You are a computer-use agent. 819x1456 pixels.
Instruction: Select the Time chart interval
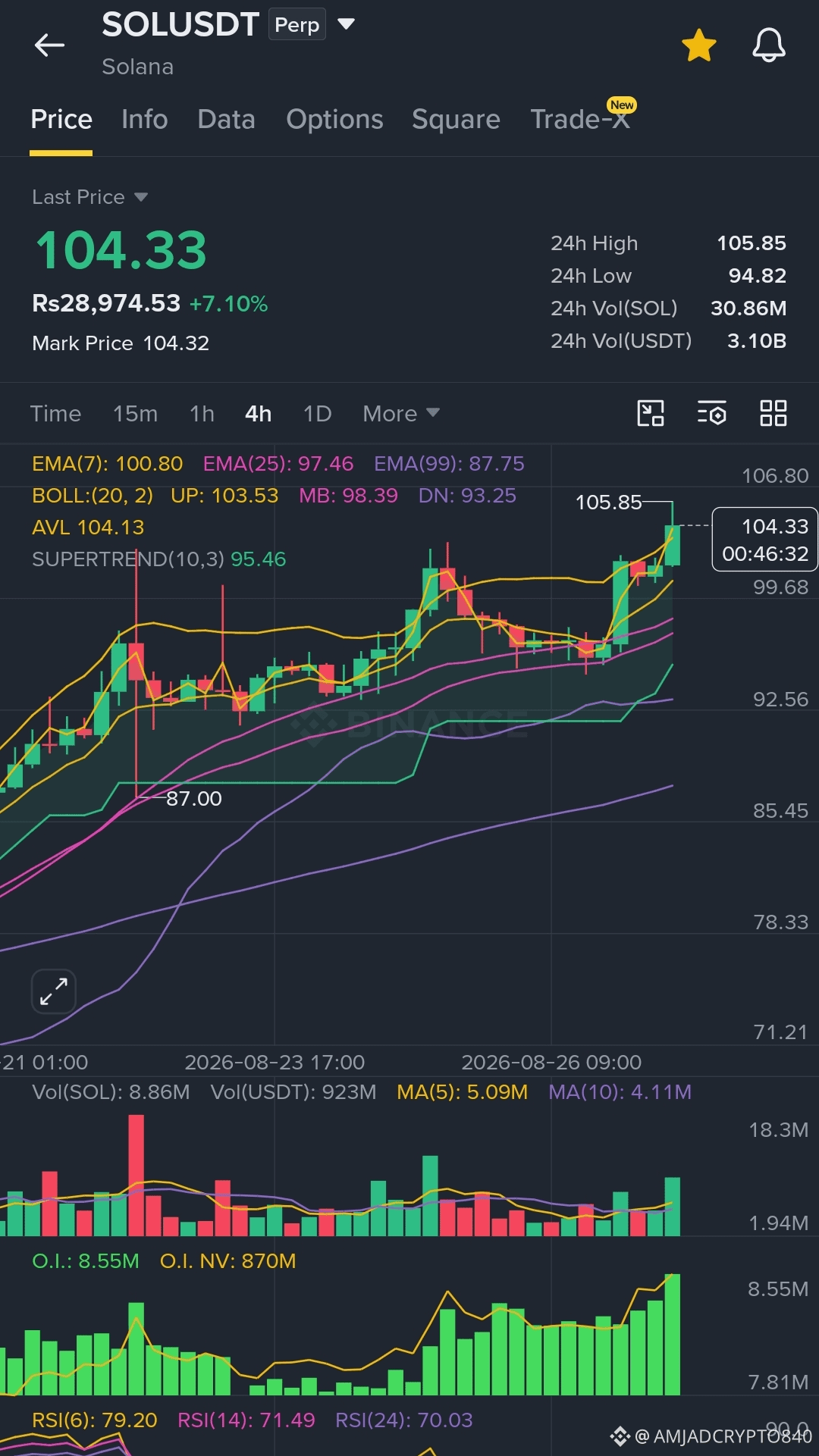tap(55, 414)
